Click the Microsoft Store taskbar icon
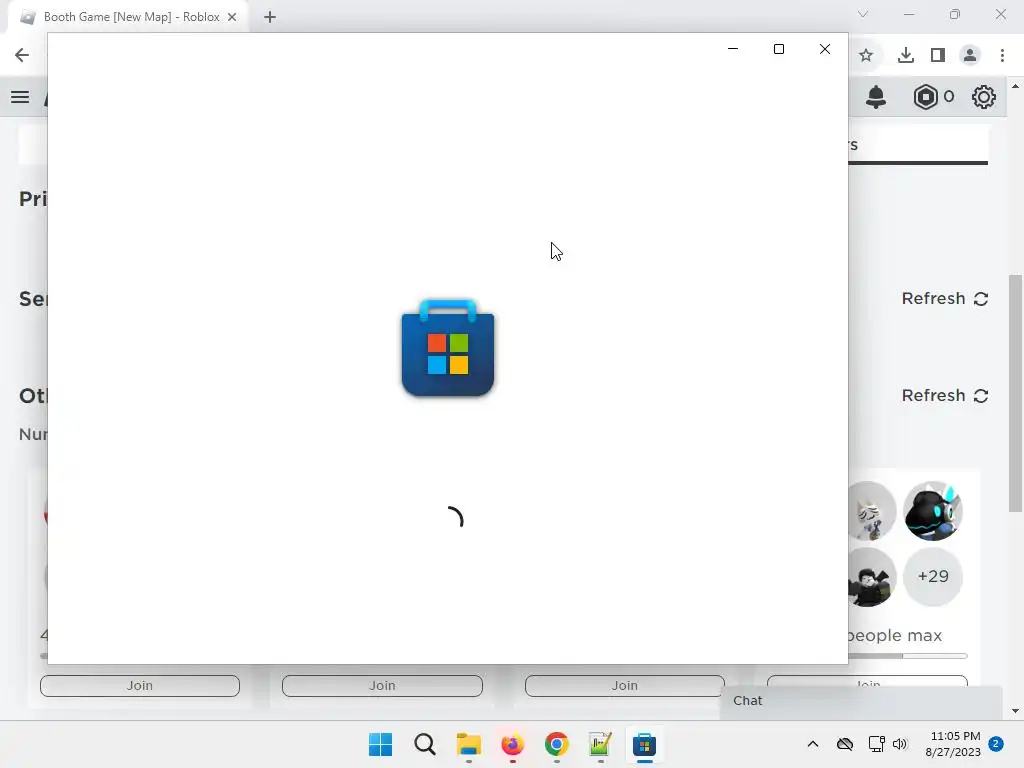The height and width of the screenshot is (768, 1024). [644, 744]
